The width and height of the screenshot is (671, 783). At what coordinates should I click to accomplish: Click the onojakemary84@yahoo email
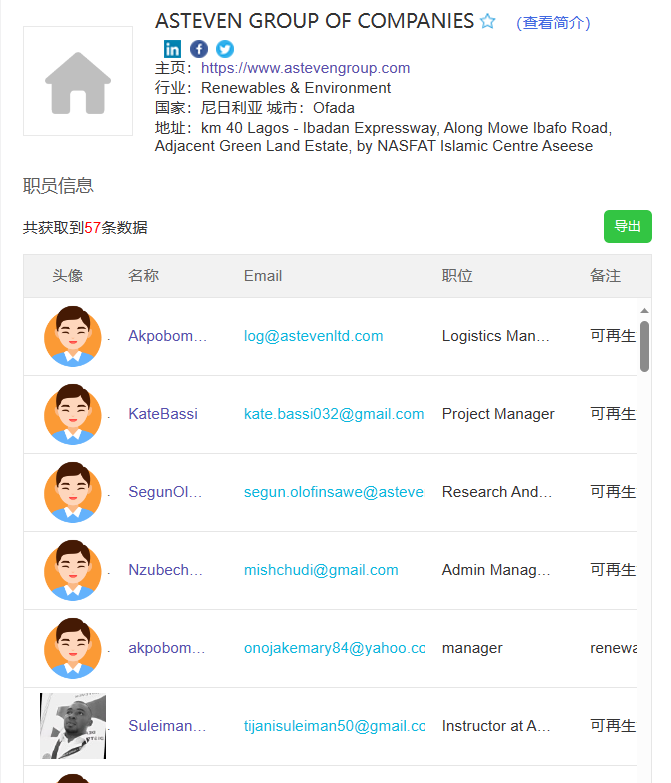pos(335,648)
